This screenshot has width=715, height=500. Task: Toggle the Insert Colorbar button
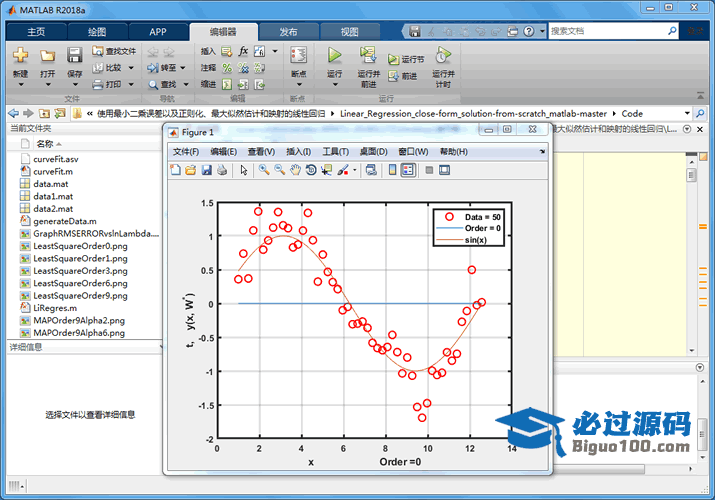click(x=392, y=170)
